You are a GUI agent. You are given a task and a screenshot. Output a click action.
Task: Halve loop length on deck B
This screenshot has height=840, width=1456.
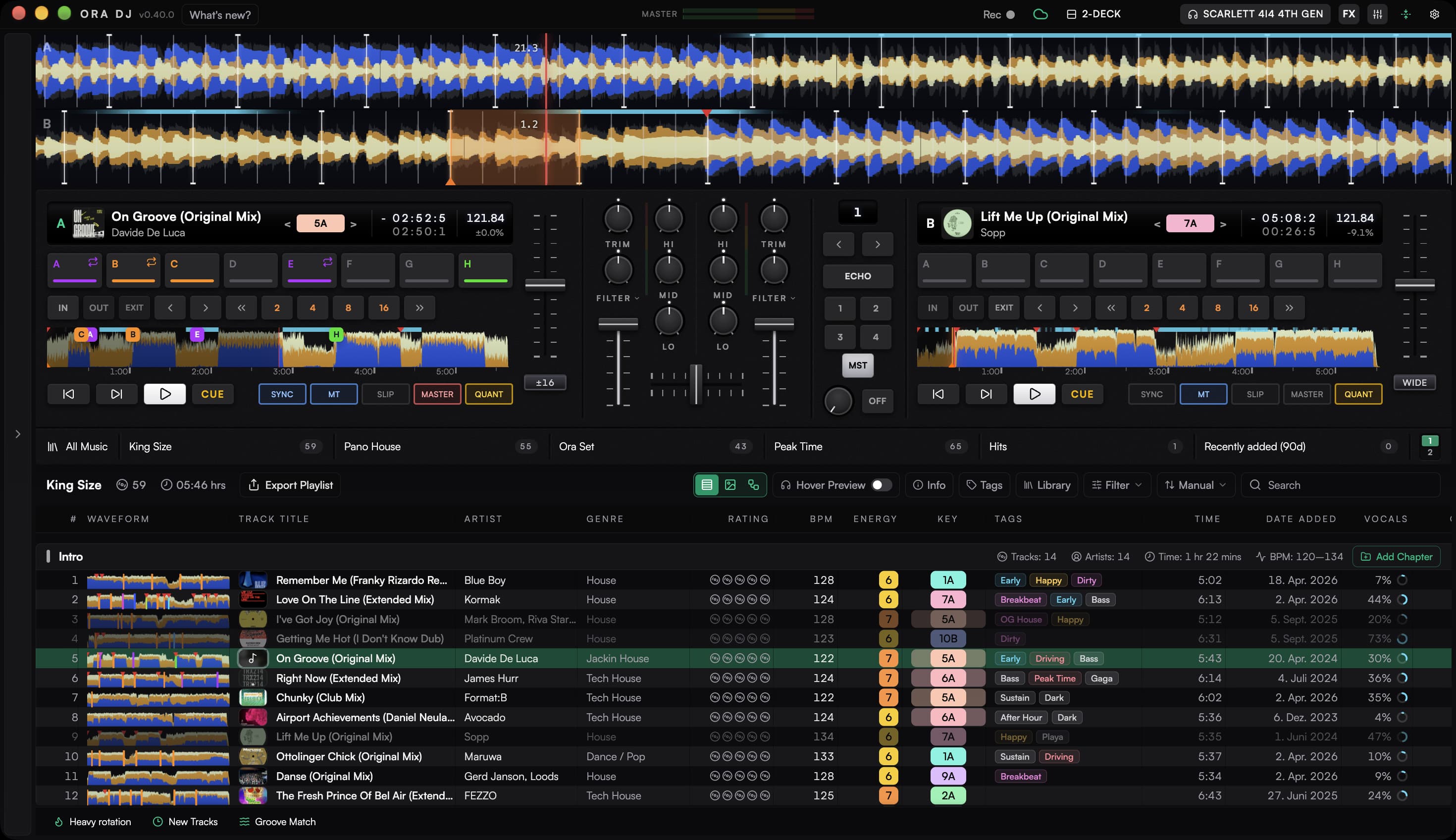click(x=1110, y=308)
